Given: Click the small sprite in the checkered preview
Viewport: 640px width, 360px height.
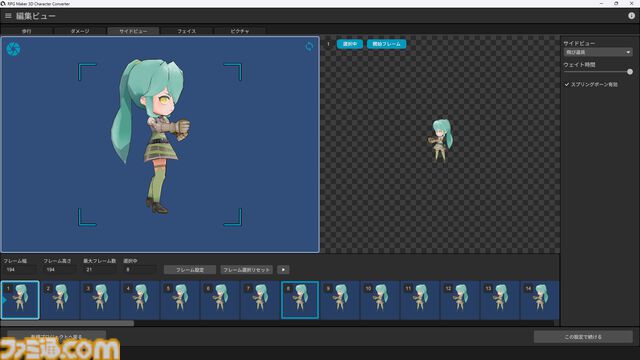Looking at the screenshot, I should click(x=440, y=140).
